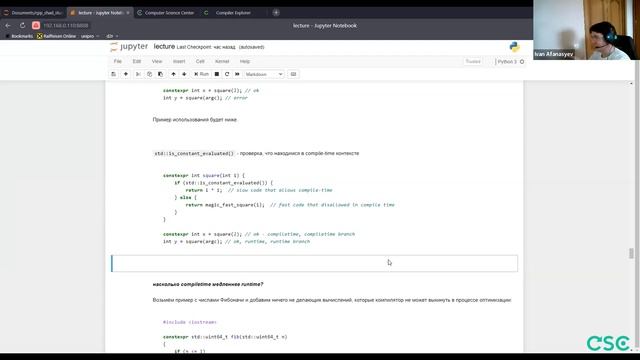Open the Help menu
Viewport: 640px width, 360px height.
tap(244, 61)
